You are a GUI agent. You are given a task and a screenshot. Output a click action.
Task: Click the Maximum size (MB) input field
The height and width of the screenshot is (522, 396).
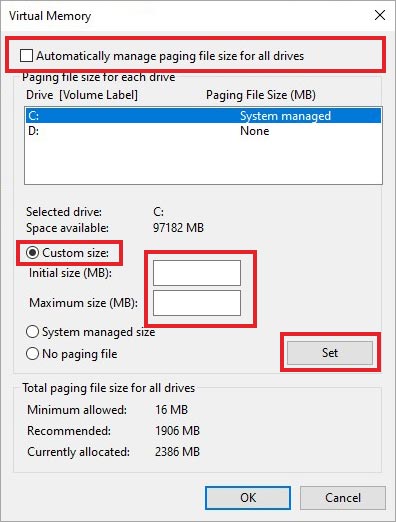[x=197, y=303]
